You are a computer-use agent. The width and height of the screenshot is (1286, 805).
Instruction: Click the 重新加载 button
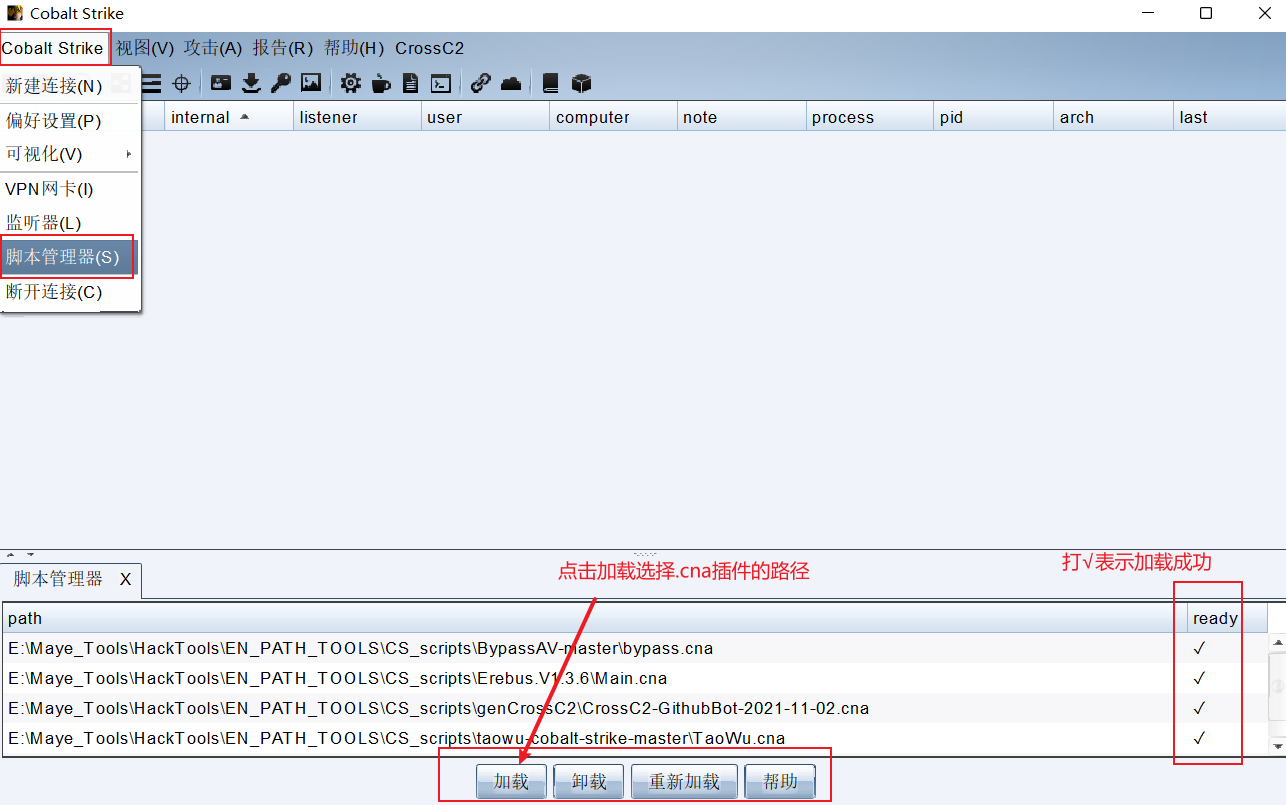coord(684,781)
